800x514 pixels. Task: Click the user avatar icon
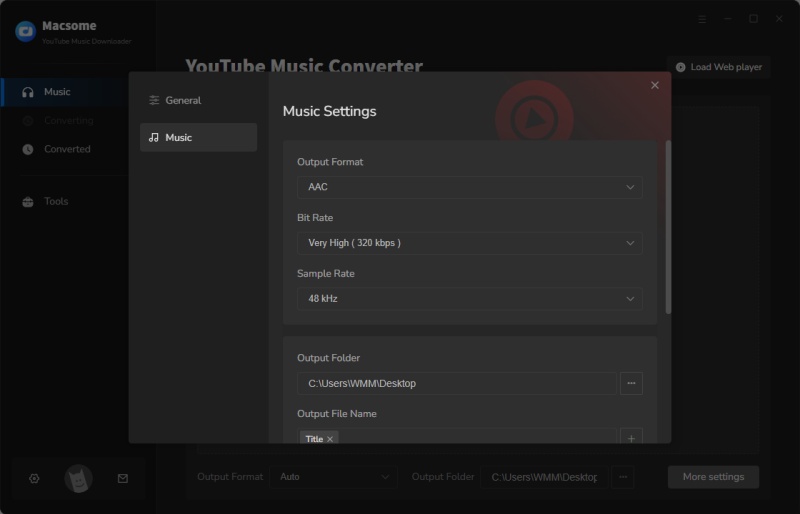coord(78,478)
